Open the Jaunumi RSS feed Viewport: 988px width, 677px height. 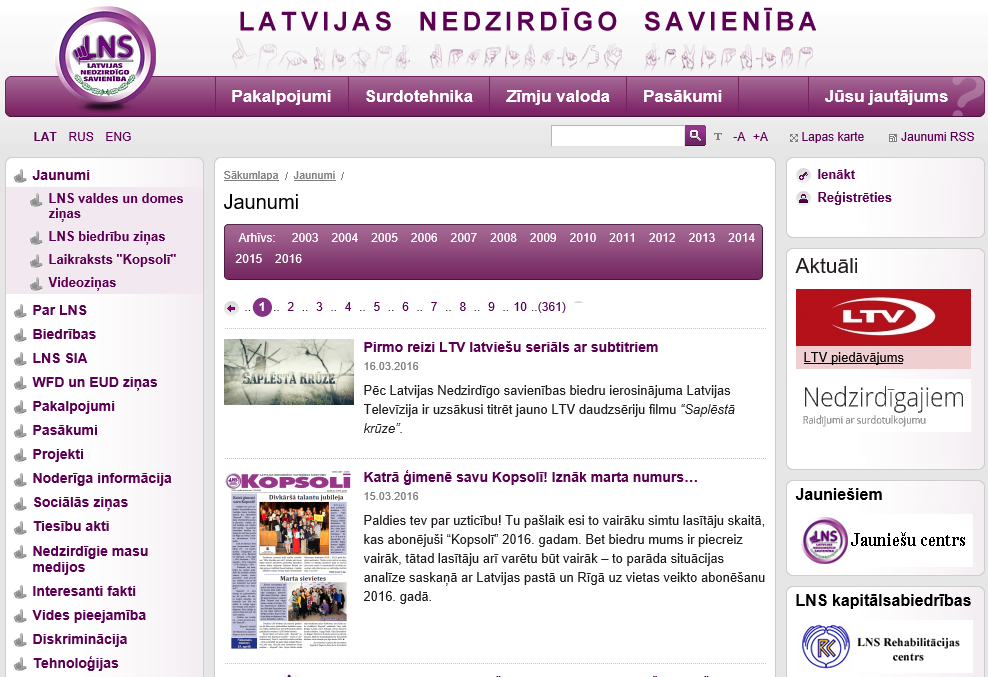pos(936,137)
